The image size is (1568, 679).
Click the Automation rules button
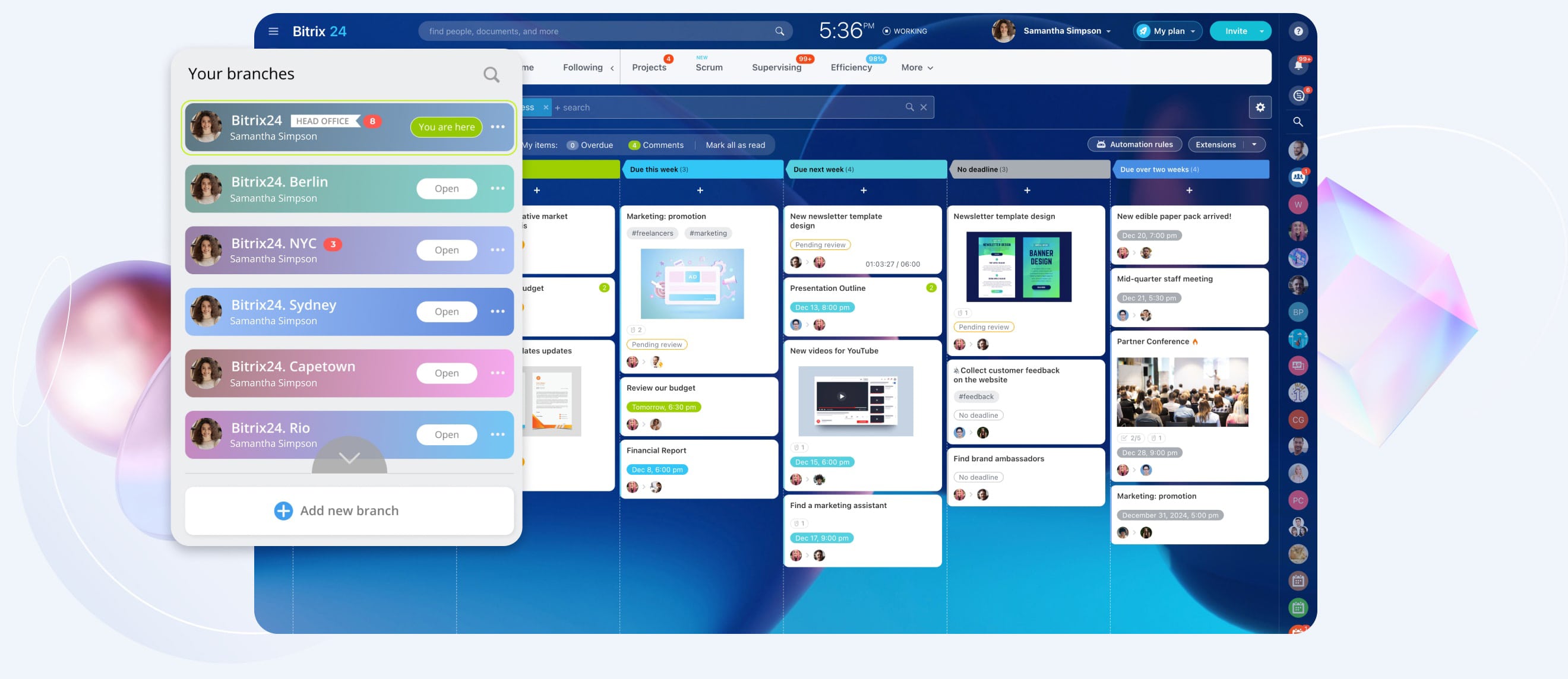point(1134,145)
